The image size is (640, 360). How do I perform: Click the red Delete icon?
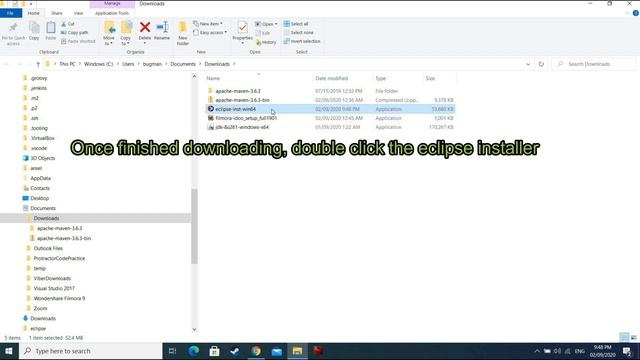145,27
